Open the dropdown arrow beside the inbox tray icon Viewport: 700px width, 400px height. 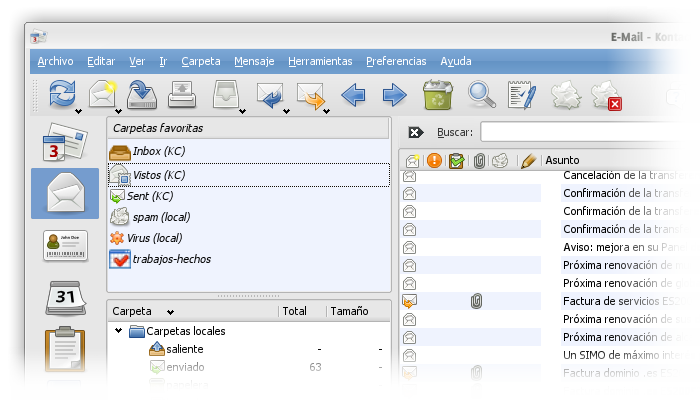[242, 111]
